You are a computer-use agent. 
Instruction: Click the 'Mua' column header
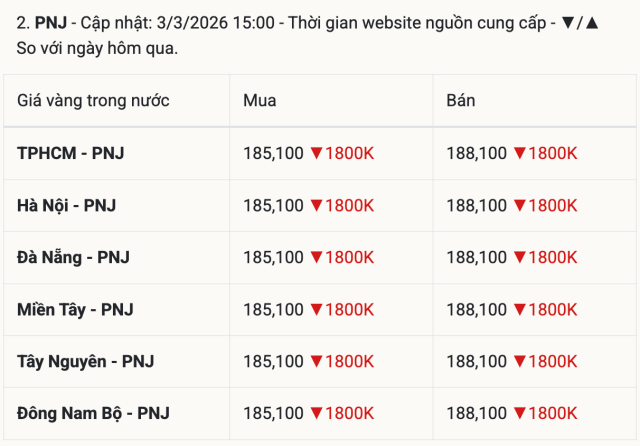pos(260,100)
